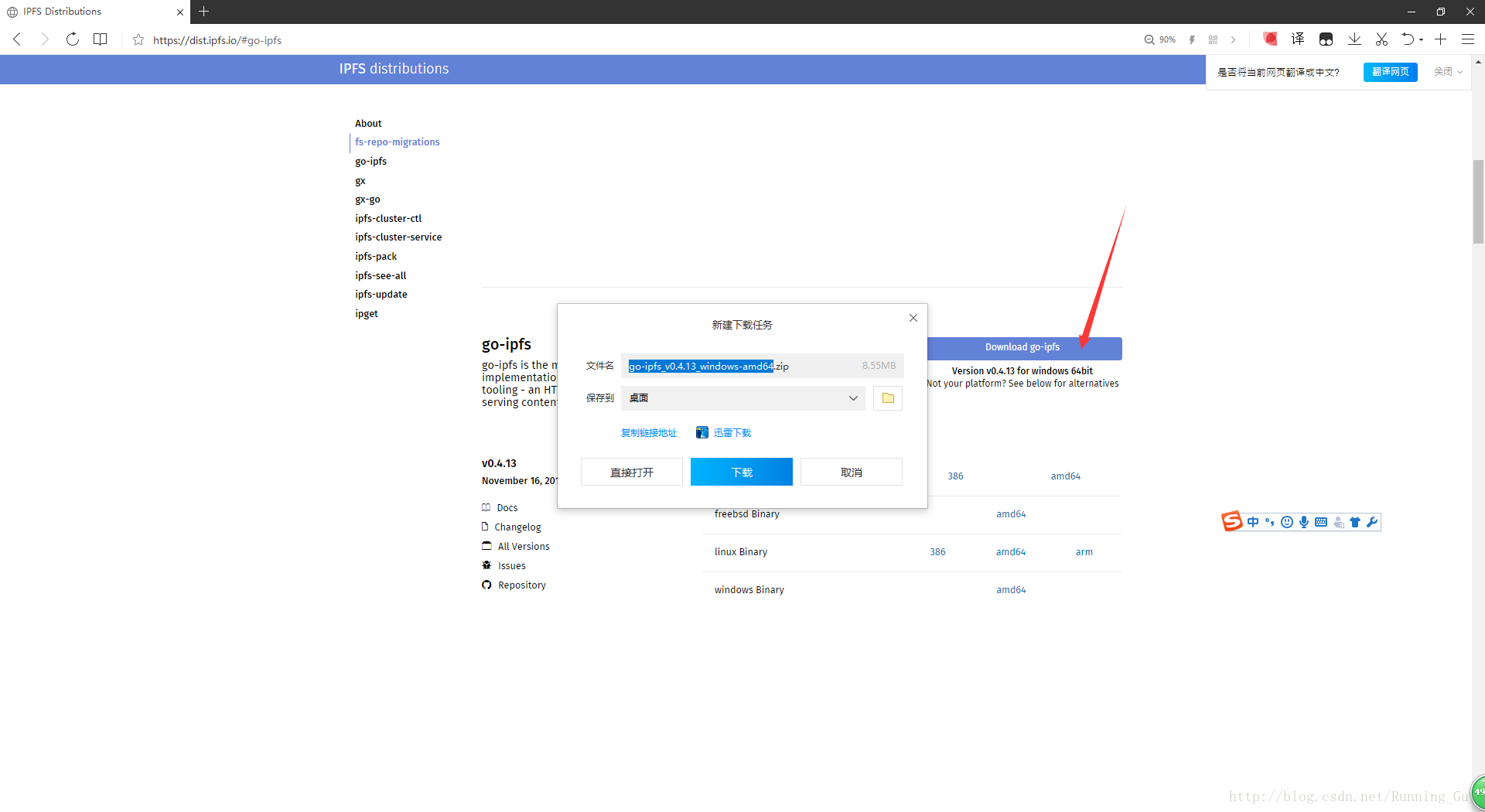Screen dimensions: 1485x812
Task: Click the 迅雷下载 Thunder download link
Action: point(723,433)
